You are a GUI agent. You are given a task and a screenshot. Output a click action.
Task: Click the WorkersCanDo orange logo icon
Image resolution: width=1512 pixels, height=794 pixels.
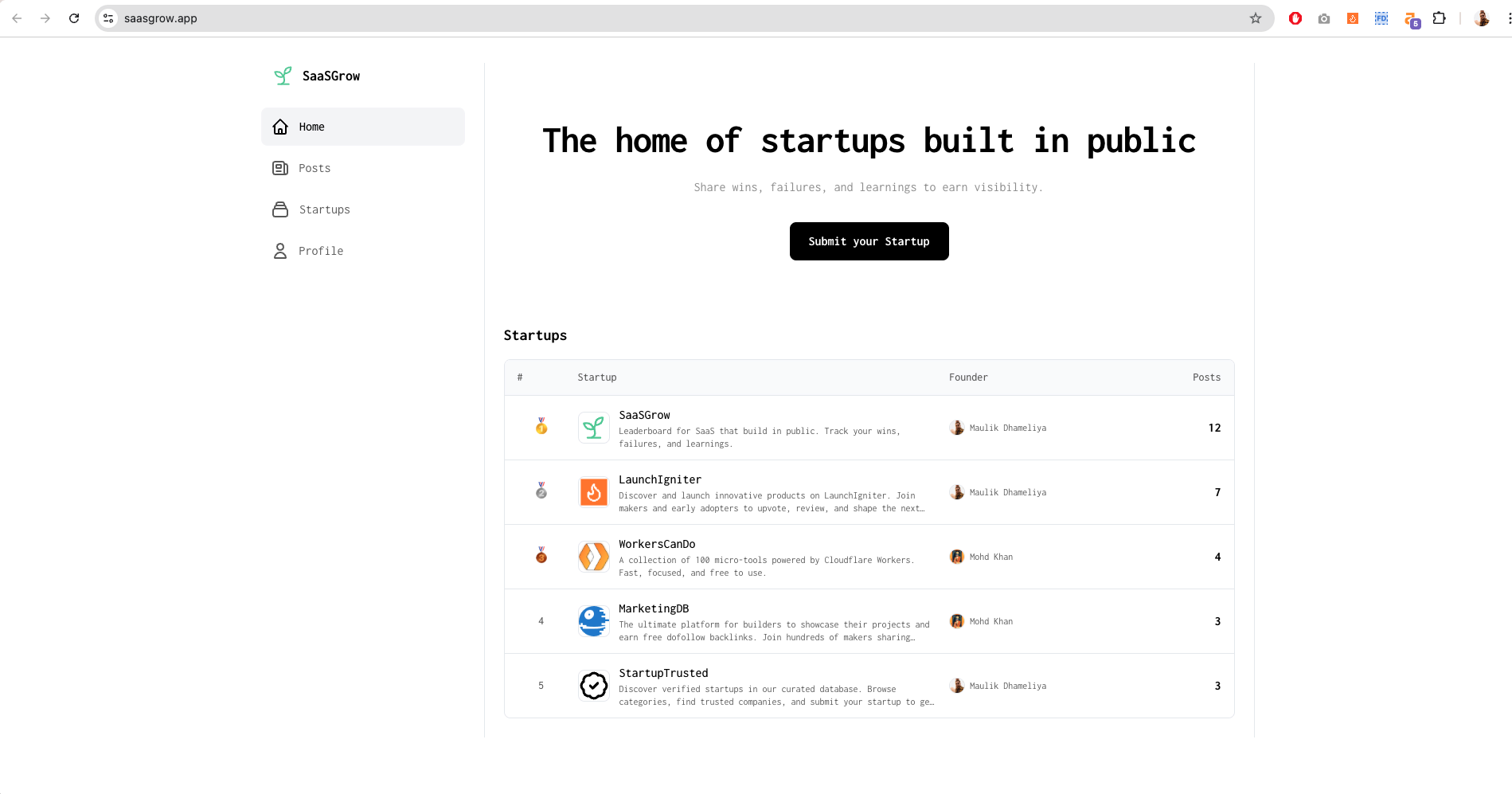point(593,557)
